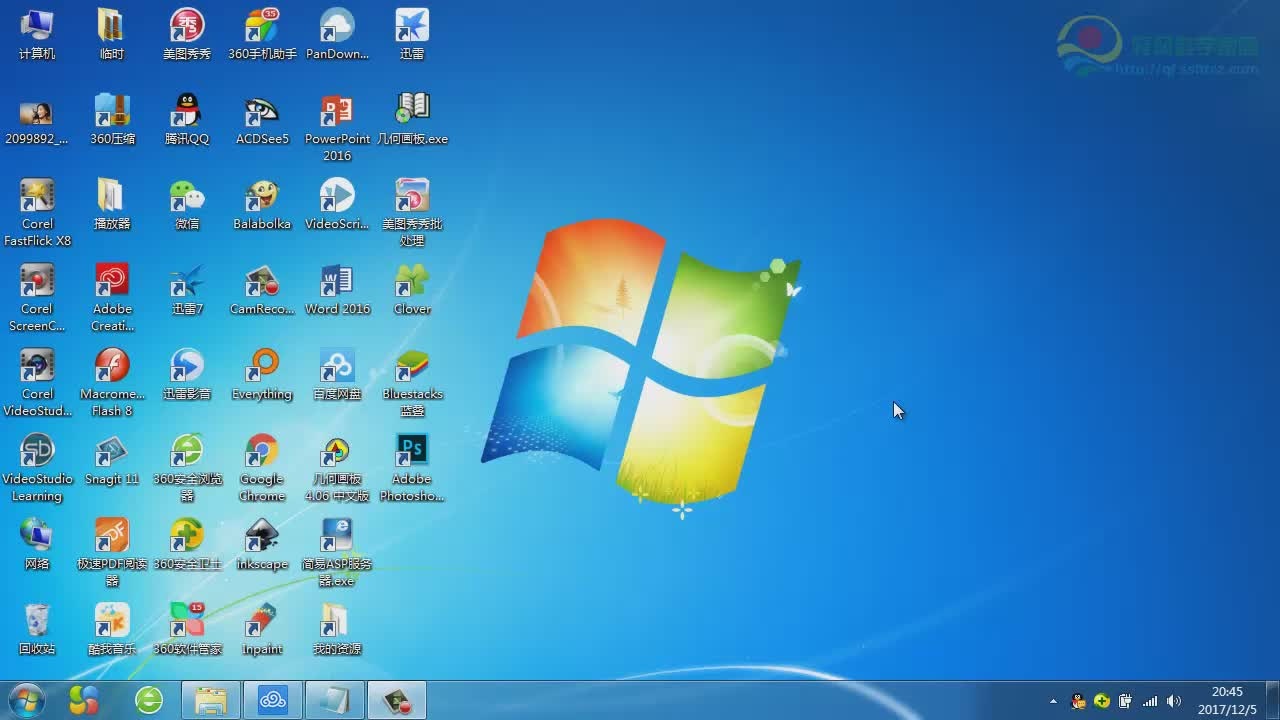Launch 360安全卫士 shortcut
Image resolution: width=1280 pixels, height=720 pixels.
pyautogui.click(x=187, y=545)
